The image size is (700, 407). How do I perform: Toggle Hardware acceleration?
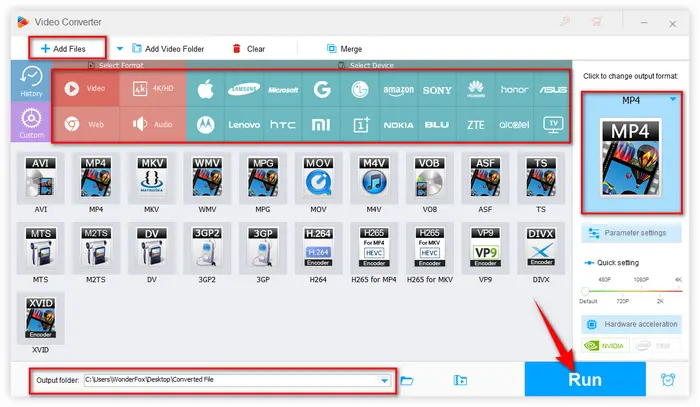pos(631,324)
